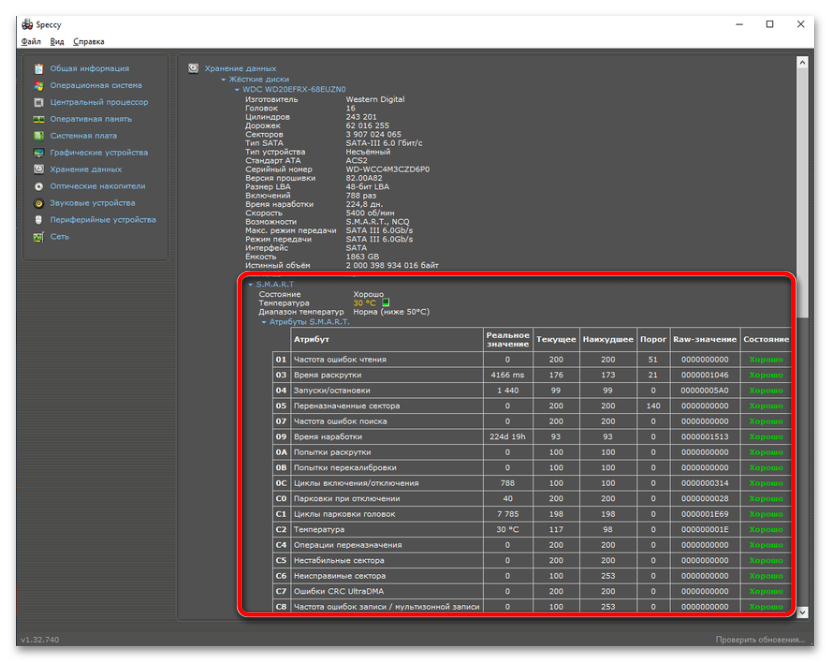Viewport: 830px width, 662px height.
Task: Open the Оперативная память section
Action: [91, 120]
